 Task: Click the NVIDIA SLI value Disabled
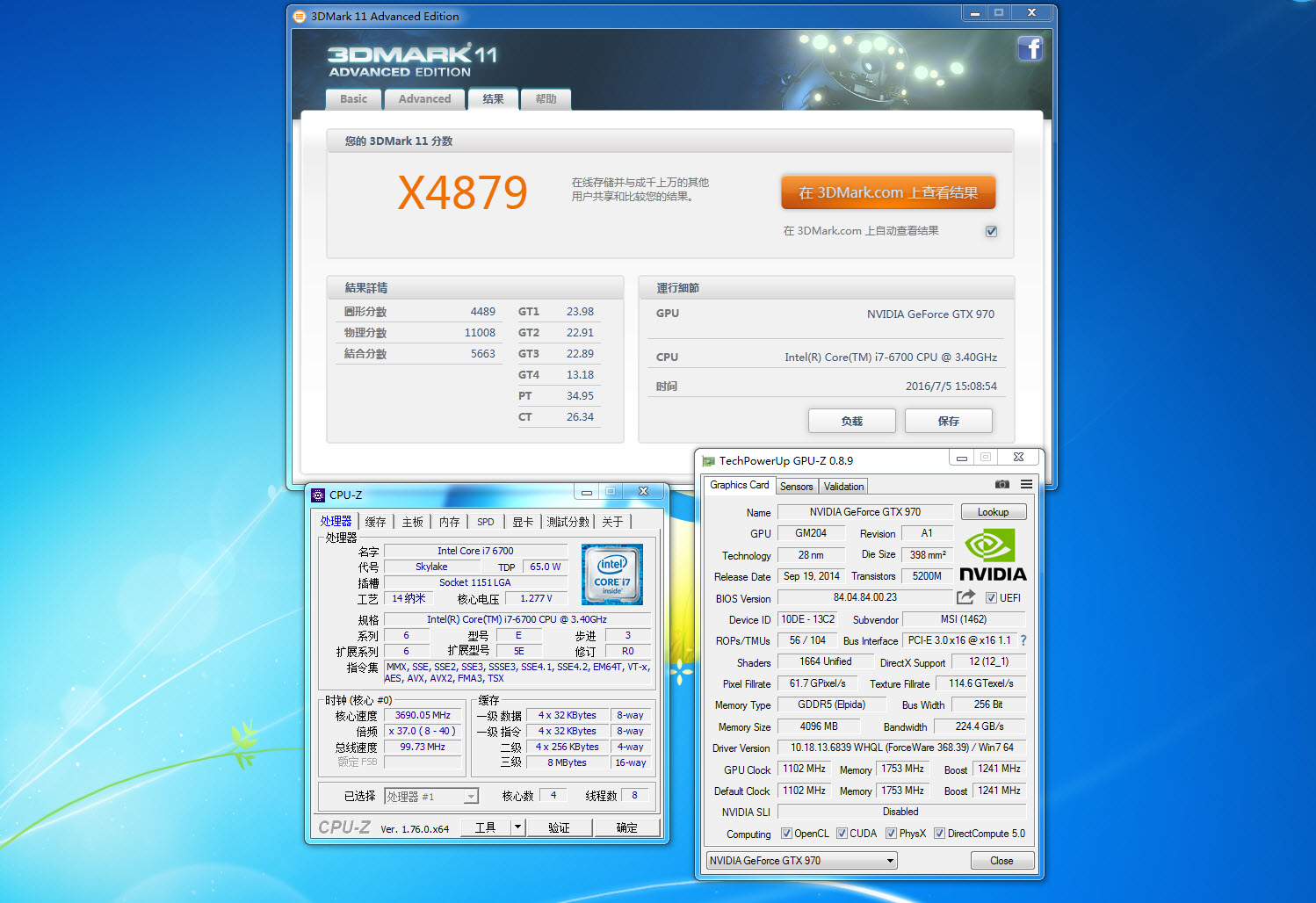tap(900, 812)
